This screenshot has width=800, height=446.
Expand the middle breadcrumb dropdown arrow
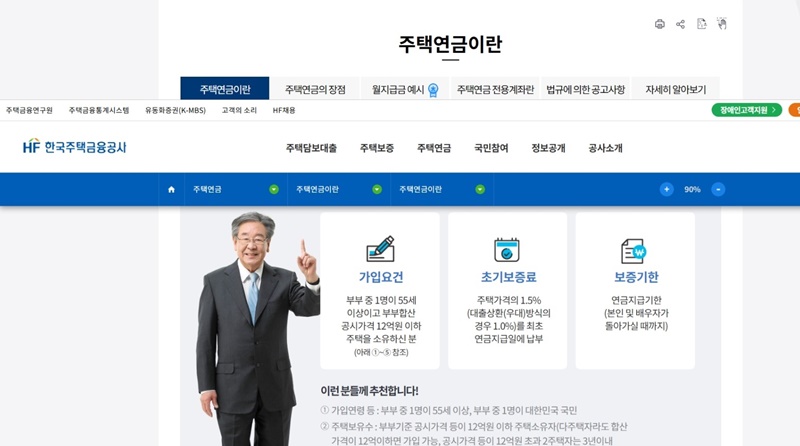(x=377, y=189)
